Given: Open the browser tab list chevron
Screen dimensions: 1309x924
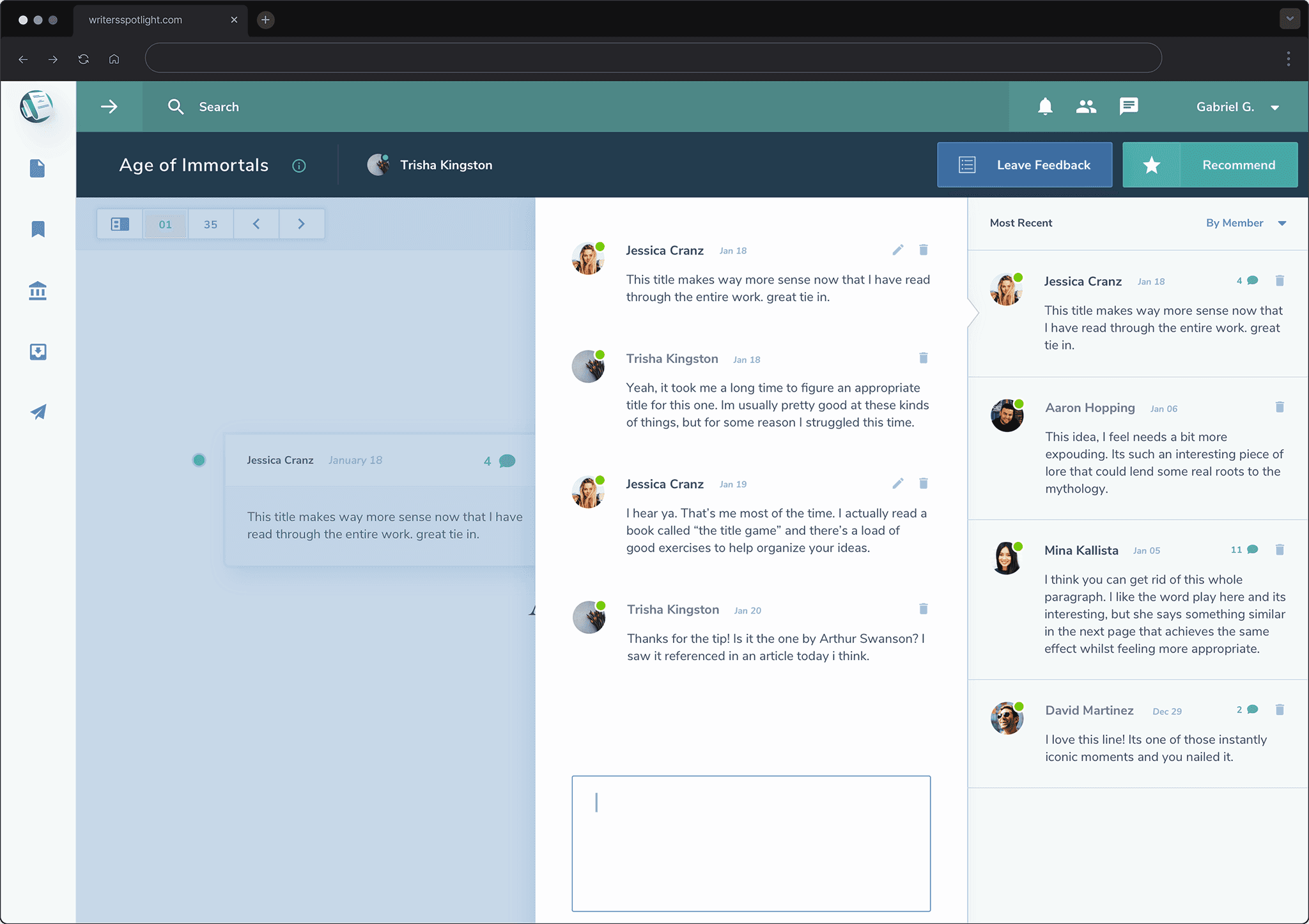Looking at the screenshot, I should 1290,19.
